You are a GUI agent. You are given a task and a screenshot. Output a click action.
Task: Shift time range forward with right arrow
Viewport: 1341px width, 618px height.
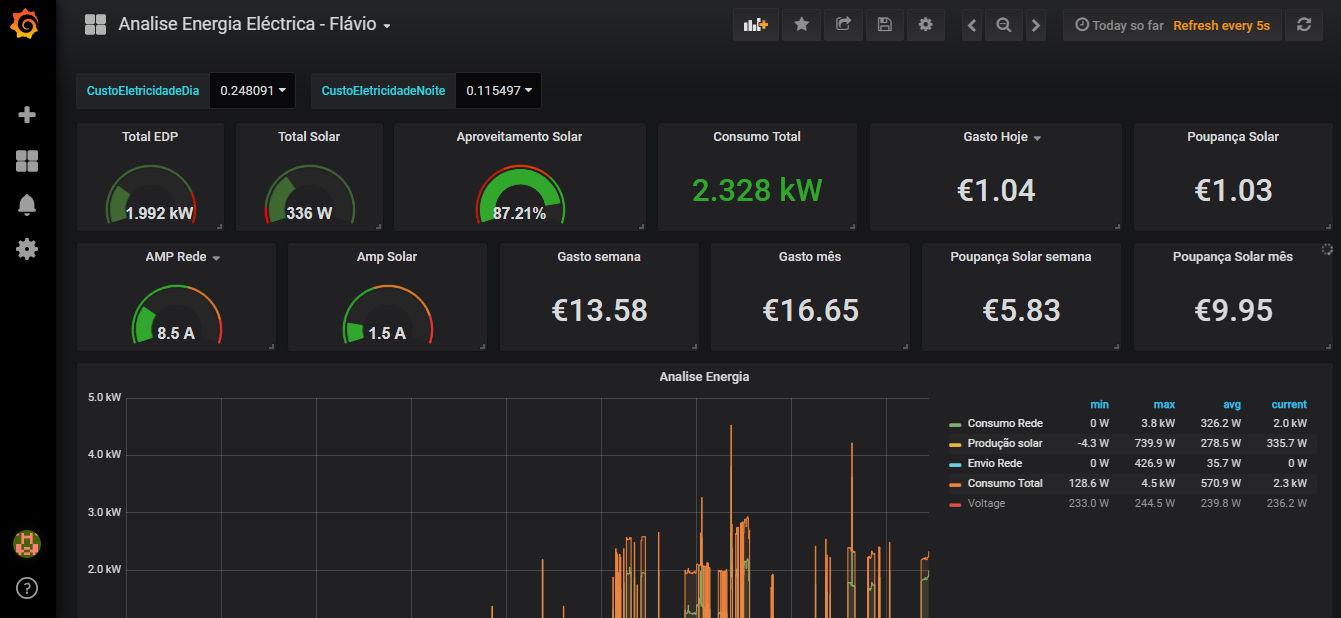[x=1035, y=25]
